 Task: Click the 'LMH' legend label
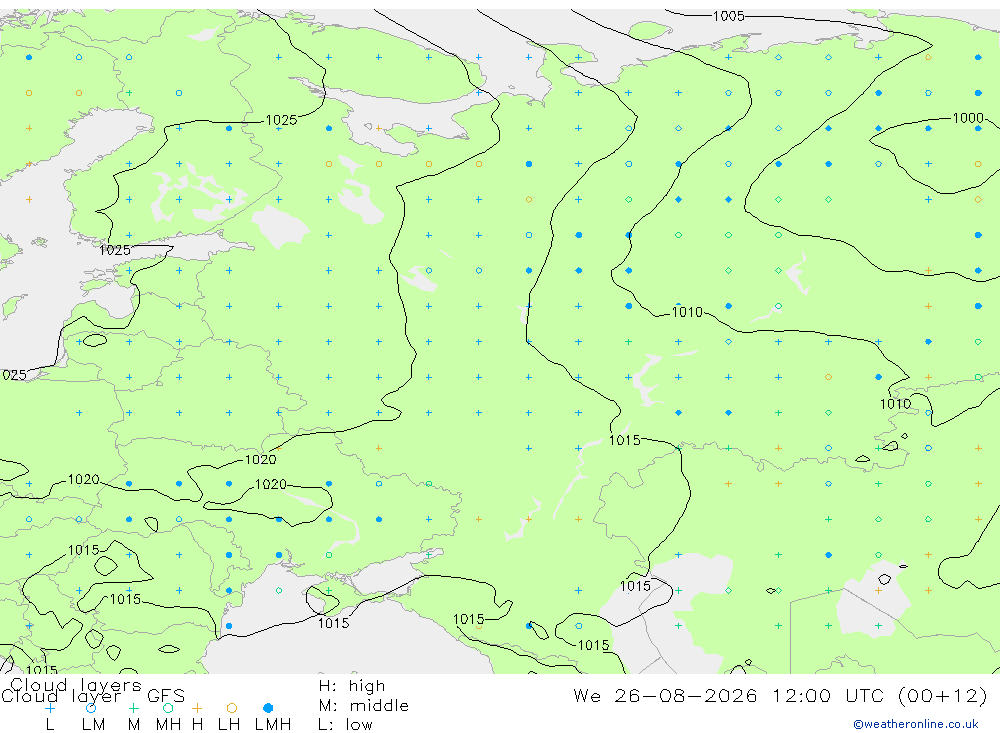[x=273, y=725]
